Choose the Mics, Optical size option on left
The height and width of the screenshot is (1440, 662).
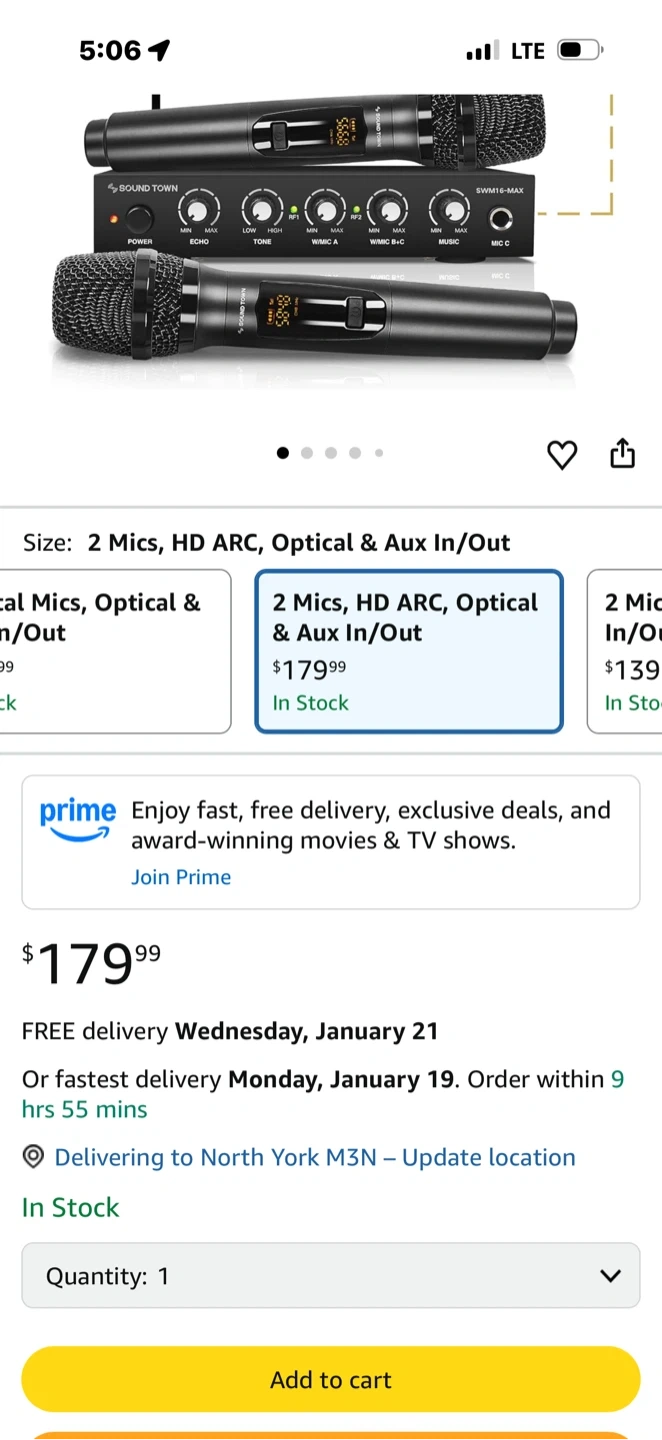point(112,651)
